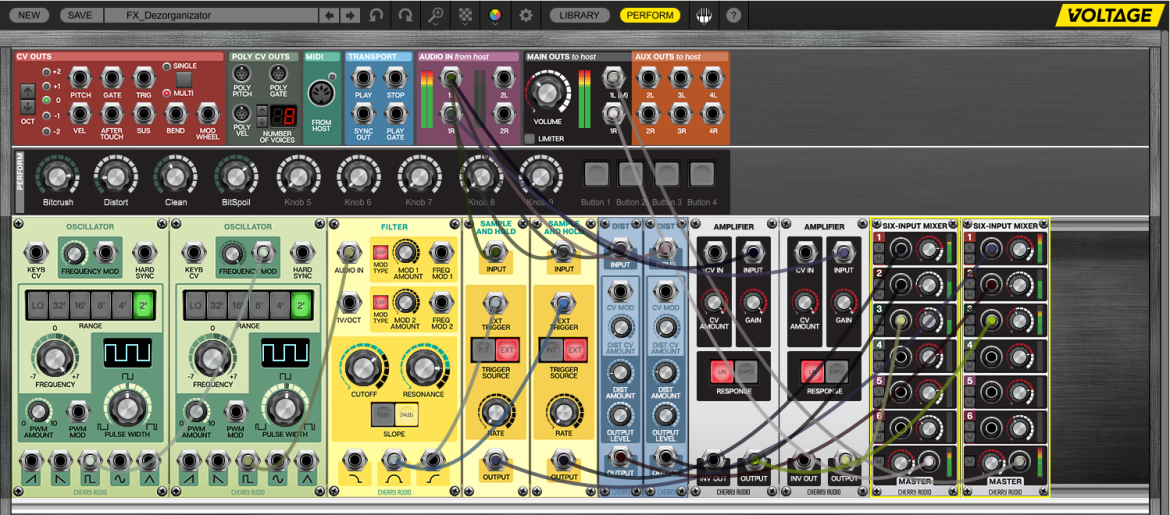Click first oscillator sawtooth output jack
Screen dimensions: 1170x515
(x=31, y=461)
